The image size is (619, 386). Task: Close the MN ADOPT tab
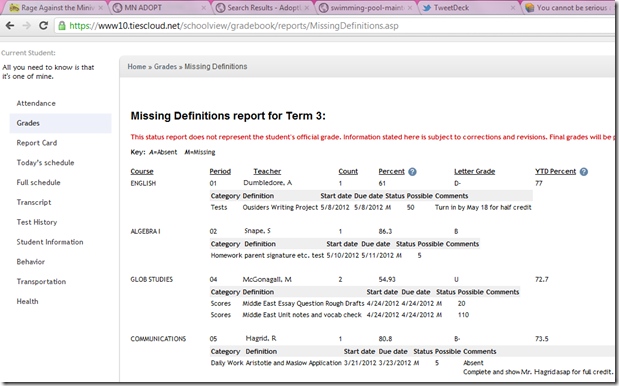pyautogui.click(x=204, y=8)
